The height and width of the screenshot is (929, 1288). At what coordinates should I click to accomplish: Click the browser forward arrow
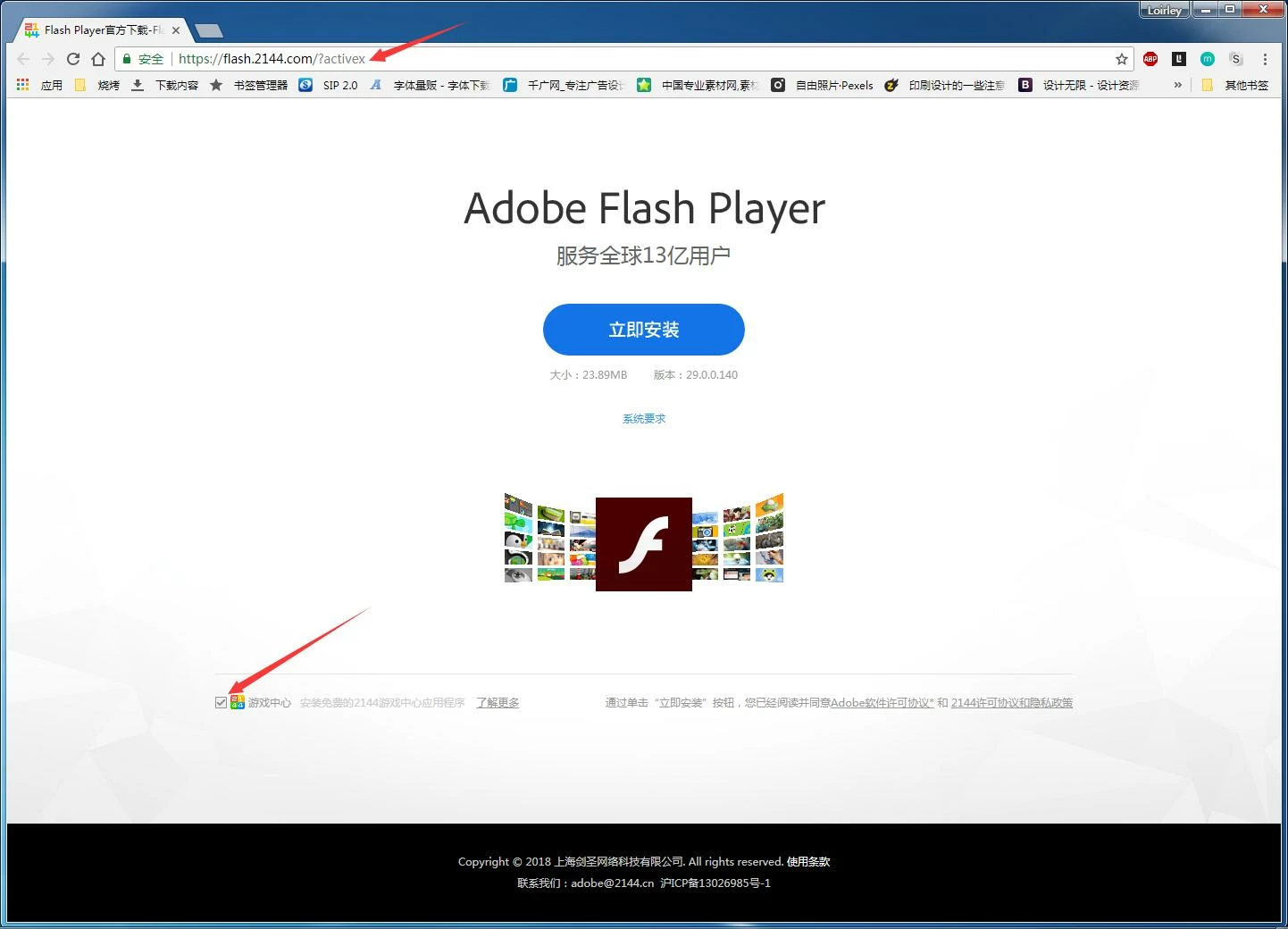click(48, 59)
